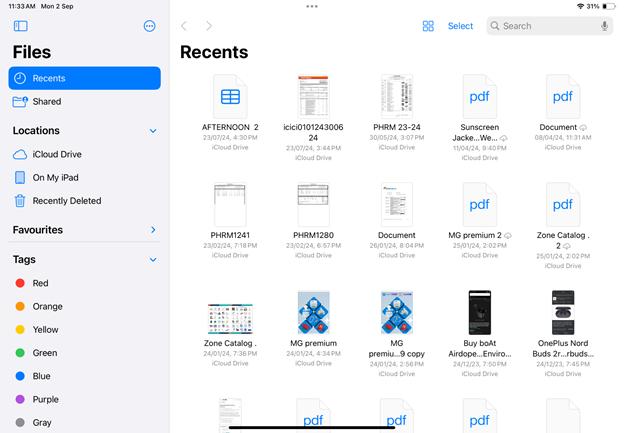624x433 pixels.
Task: Select Shared in the sidebar
Action: (84, 102)
